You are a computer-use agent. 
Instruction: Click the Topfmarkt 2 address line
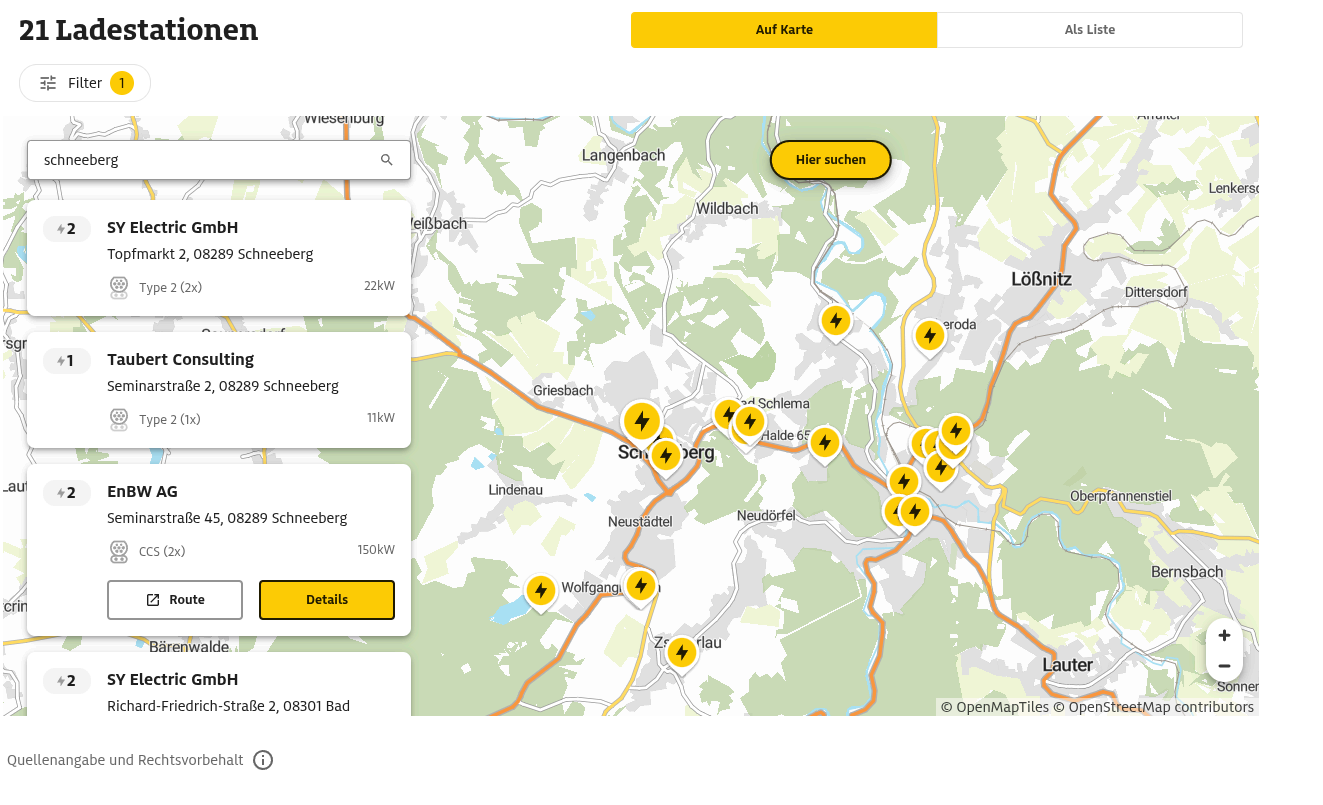click(x=210, y=254)
